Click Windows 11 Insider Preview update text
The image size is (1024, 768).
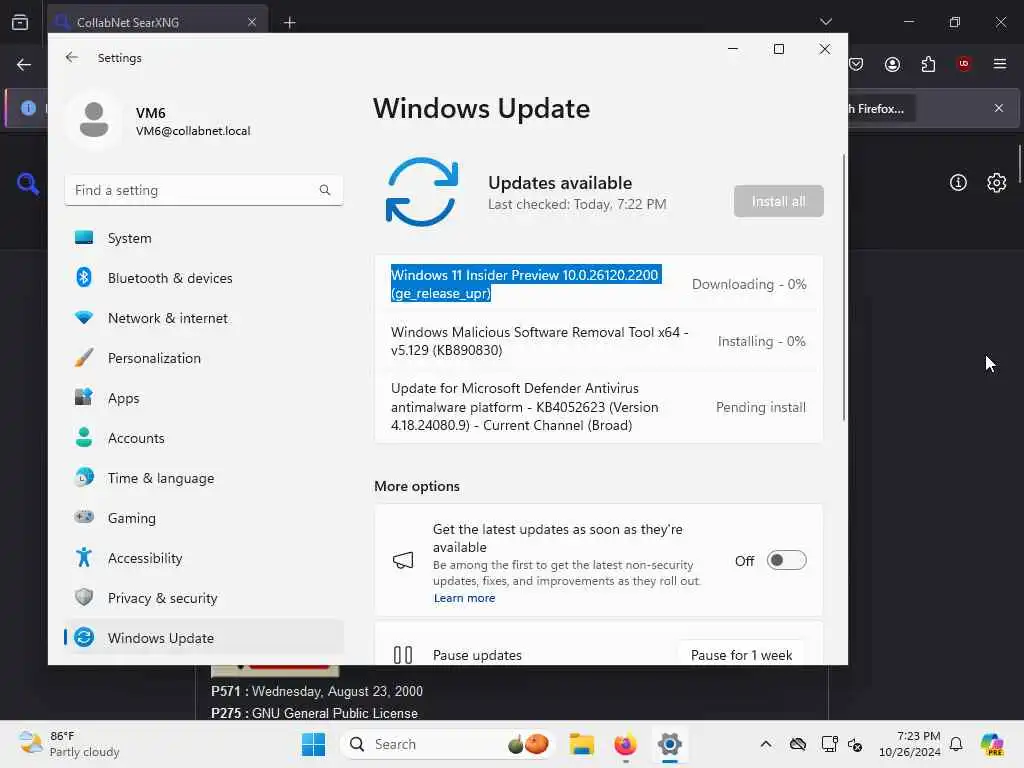tap(526, 284)
